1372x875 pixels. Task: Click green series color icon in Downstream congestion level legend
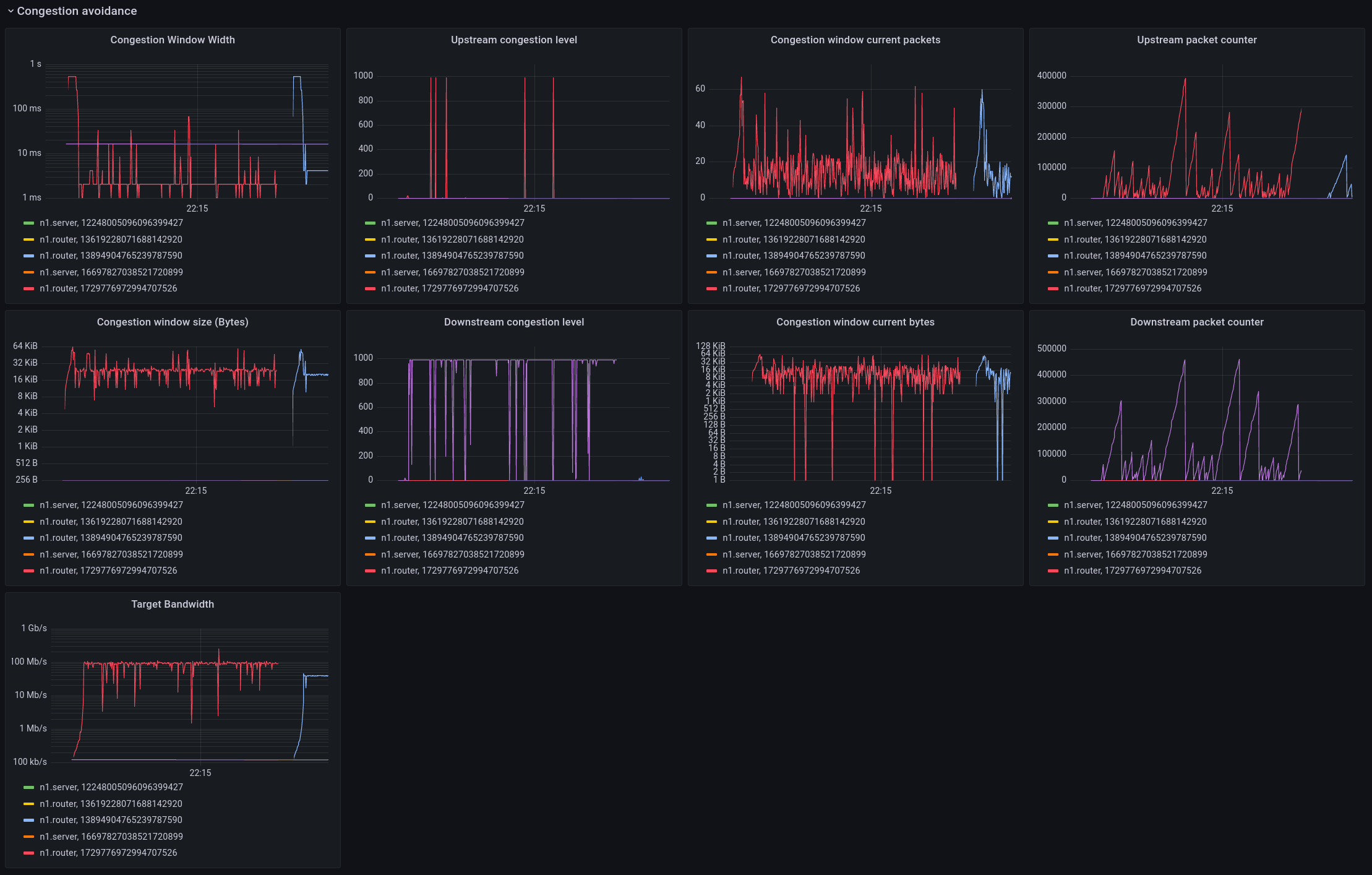pyautogui.click(x=370, y=505)
